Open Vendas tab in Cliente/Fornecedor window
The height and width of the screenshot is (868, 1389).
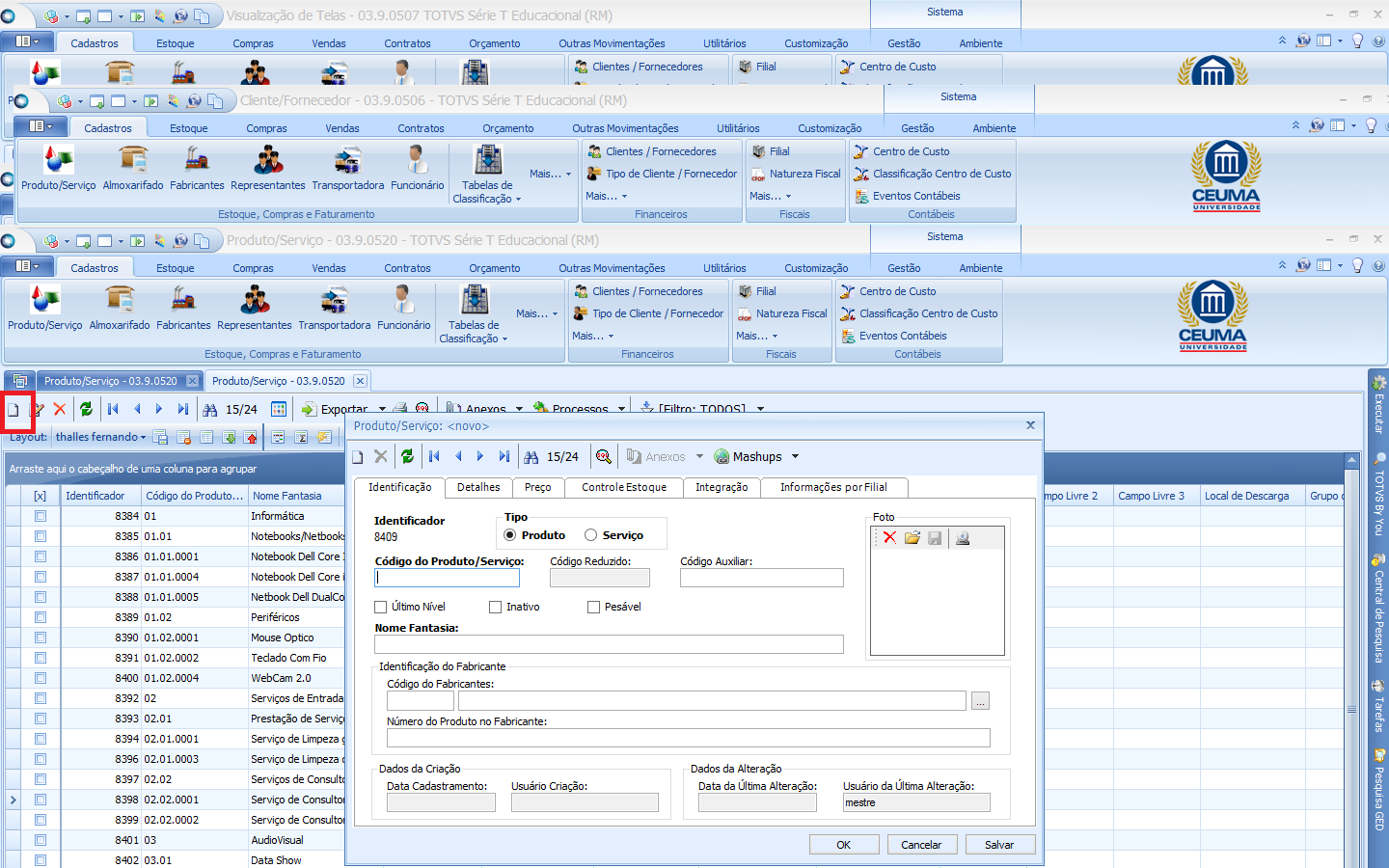(342, 128)
